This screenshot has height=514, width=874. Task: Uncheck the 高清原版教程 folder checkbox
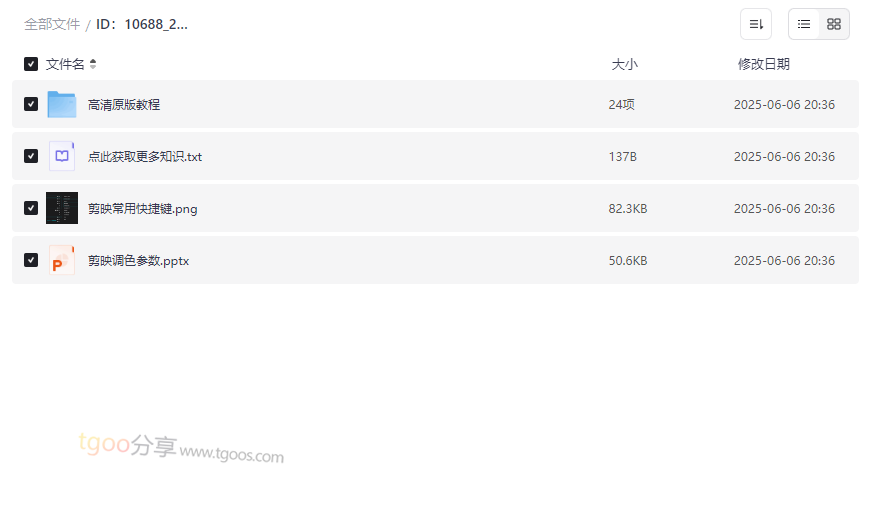click(31, 104)
